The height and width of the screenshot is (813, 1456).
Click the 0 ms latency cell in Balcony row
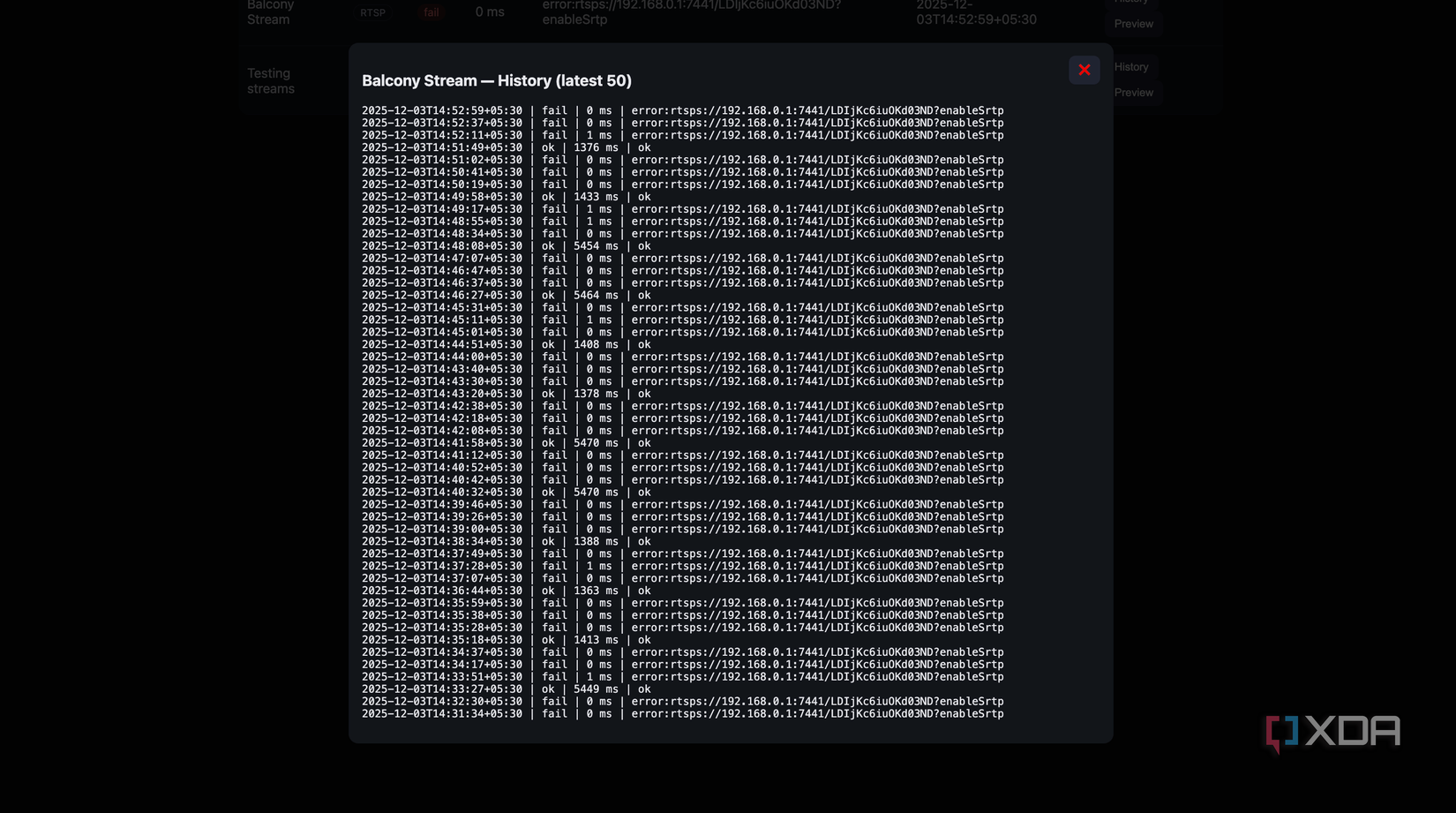490,12
